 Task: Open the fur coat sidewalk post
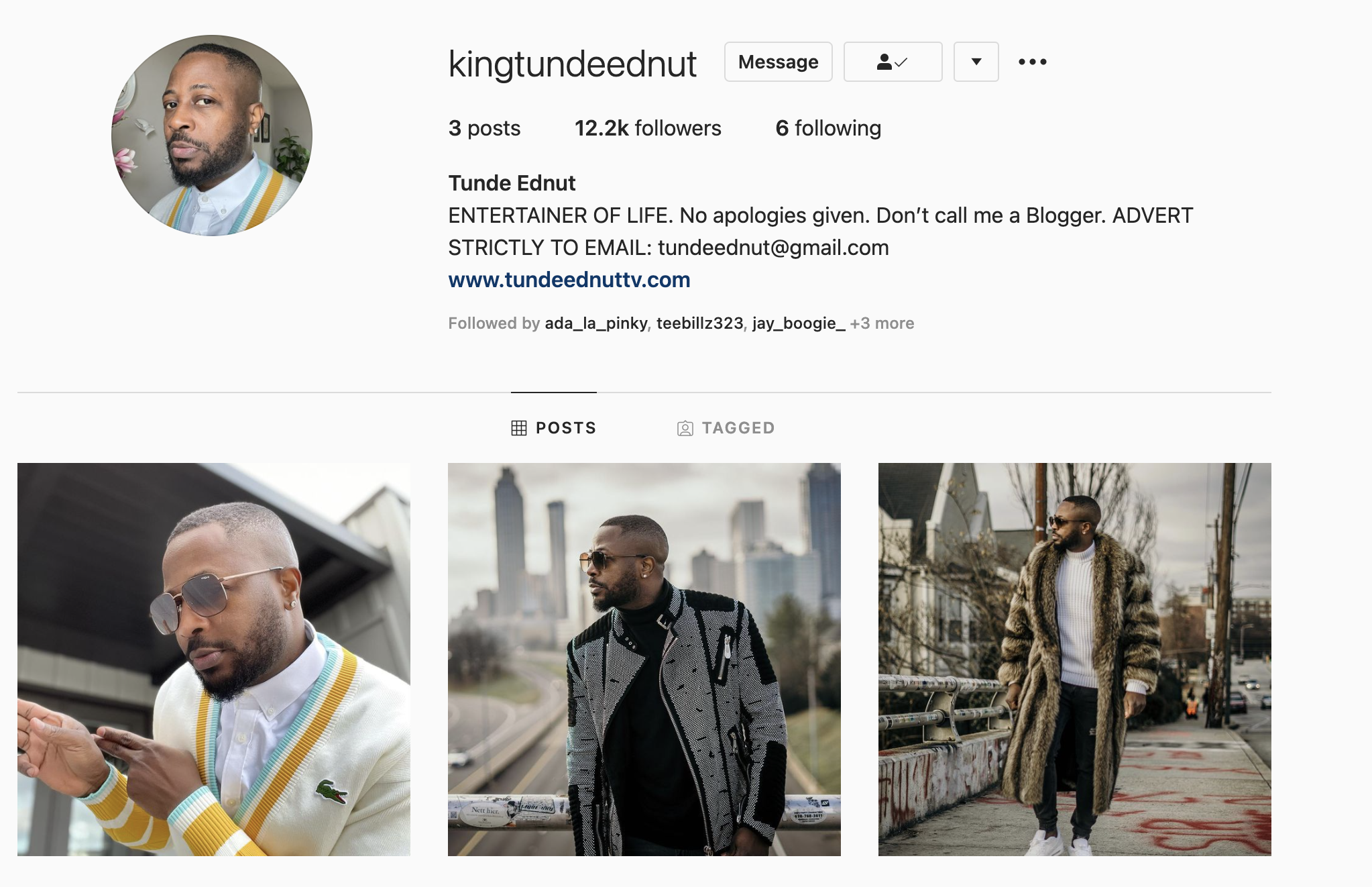[1075, 659]
